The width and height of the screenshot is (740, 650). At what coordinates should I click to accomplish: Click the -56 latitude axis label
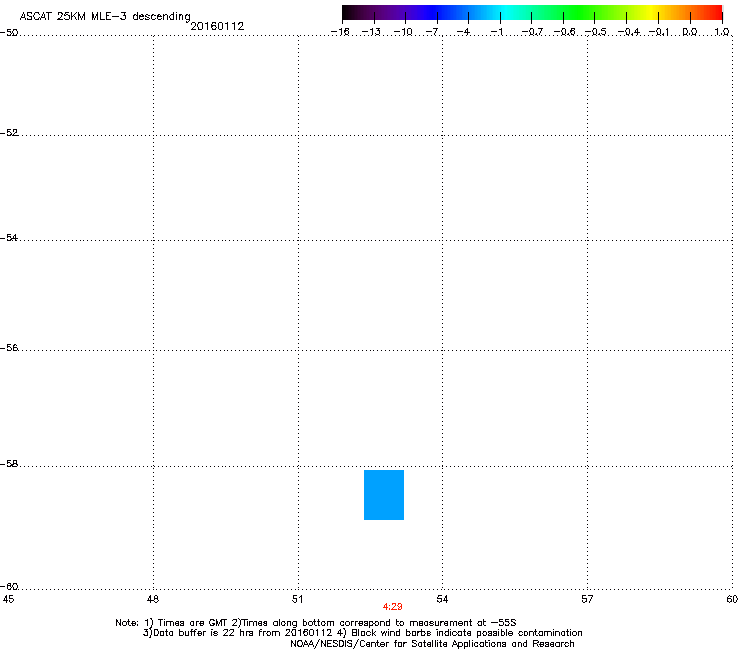[x=9, y=347]
